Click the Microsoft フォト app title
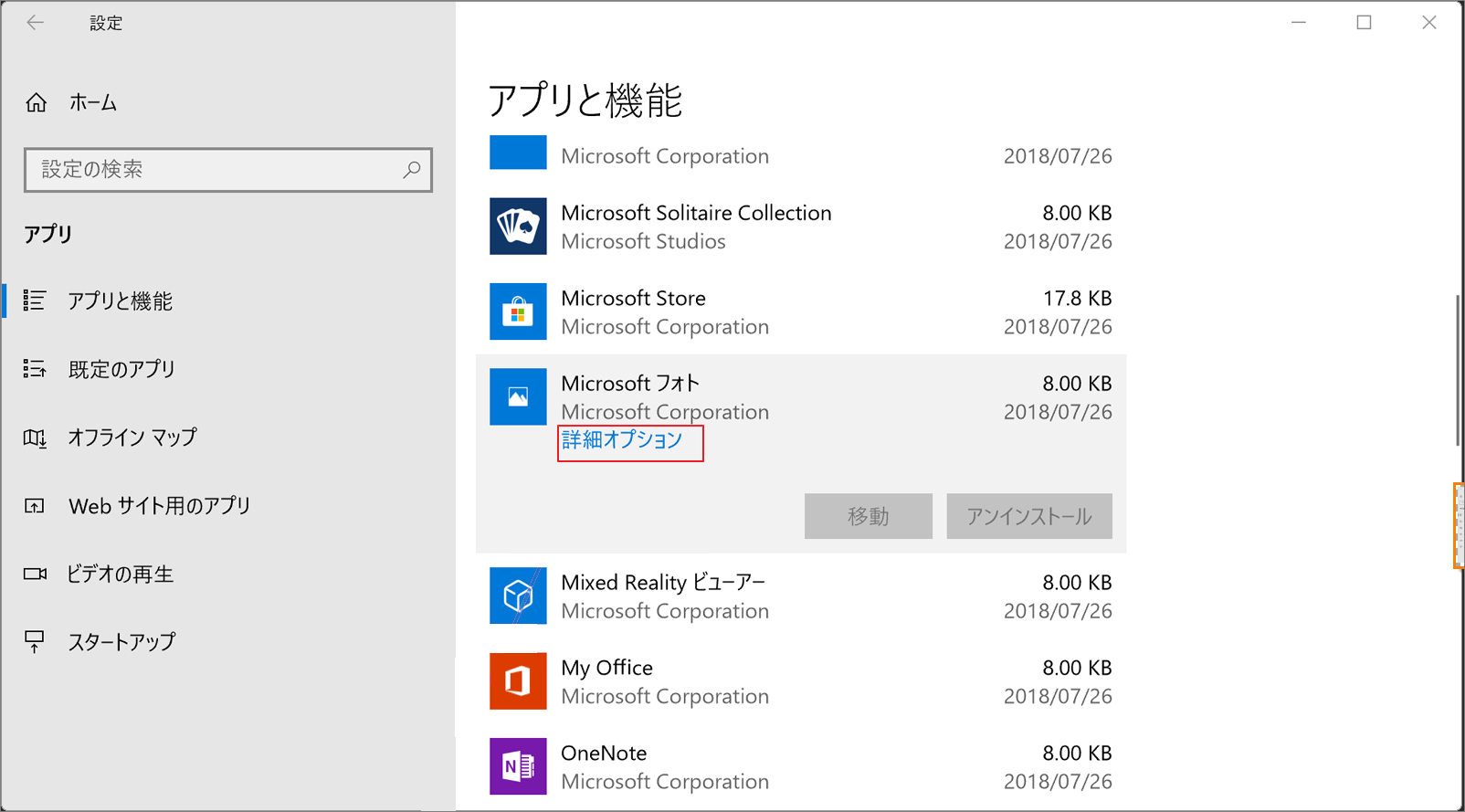 click(x=630, y=384)
